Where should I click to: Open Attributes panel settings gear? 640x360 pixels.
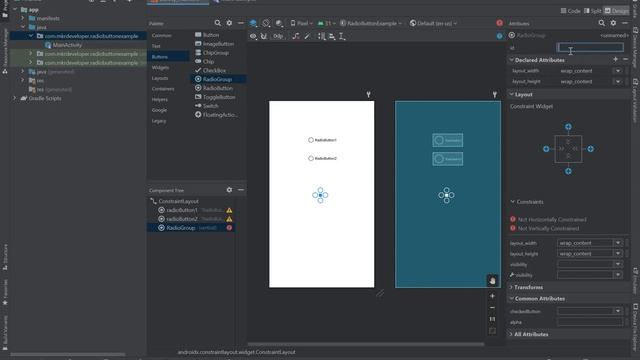tap(613, 23)
